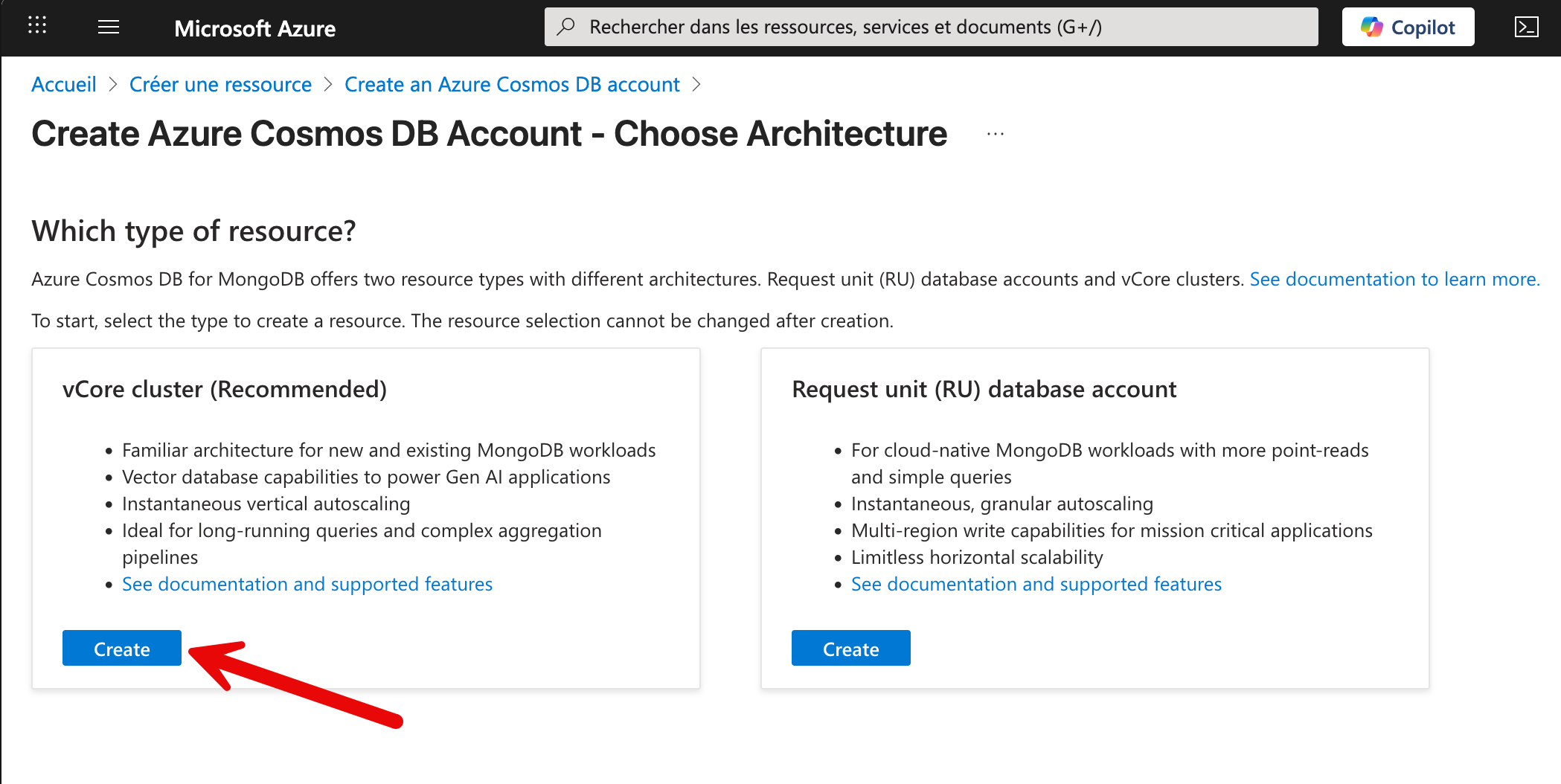Open the portal hamburger menu
1561x784 pixels.
[x=108, y=27]
